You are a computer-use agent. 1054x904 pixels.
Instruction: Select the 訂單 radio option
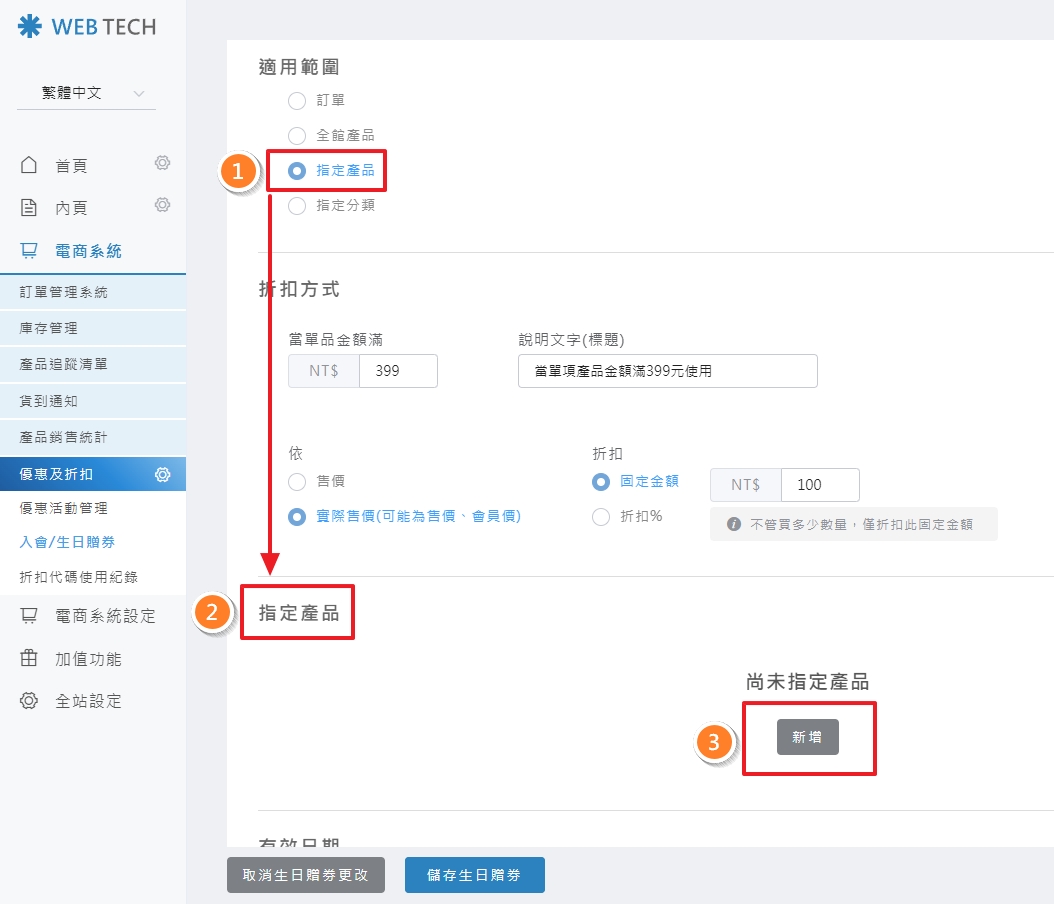point(297,100)
